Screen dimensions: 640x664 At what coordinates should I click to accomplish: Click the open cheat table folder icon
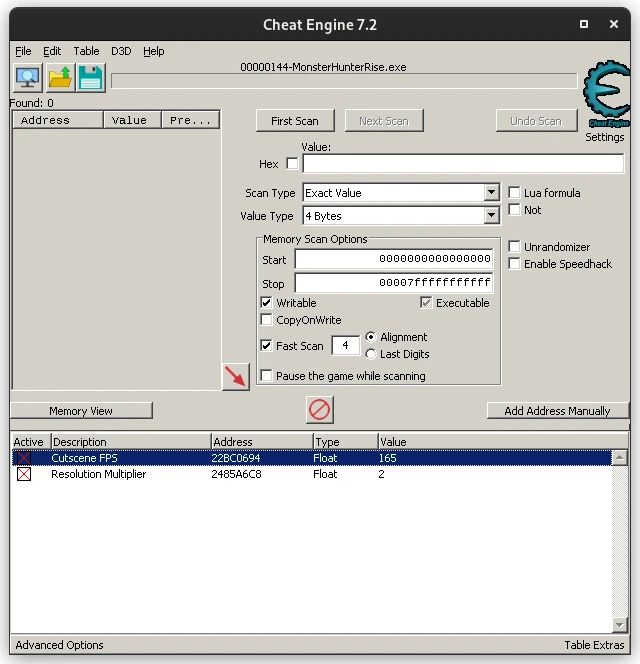pyautogui.click(x=60, y=78)
